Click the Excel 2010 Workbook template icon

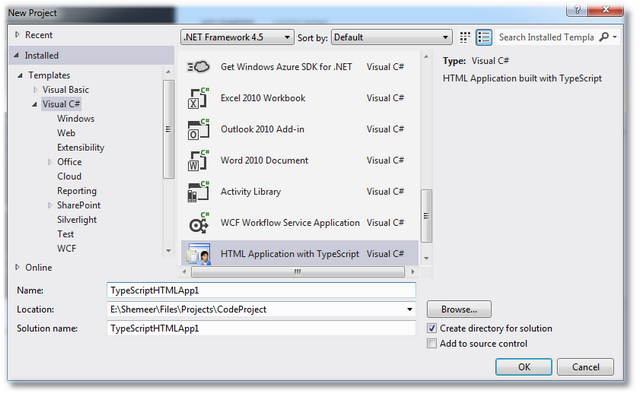pos(198,98)
